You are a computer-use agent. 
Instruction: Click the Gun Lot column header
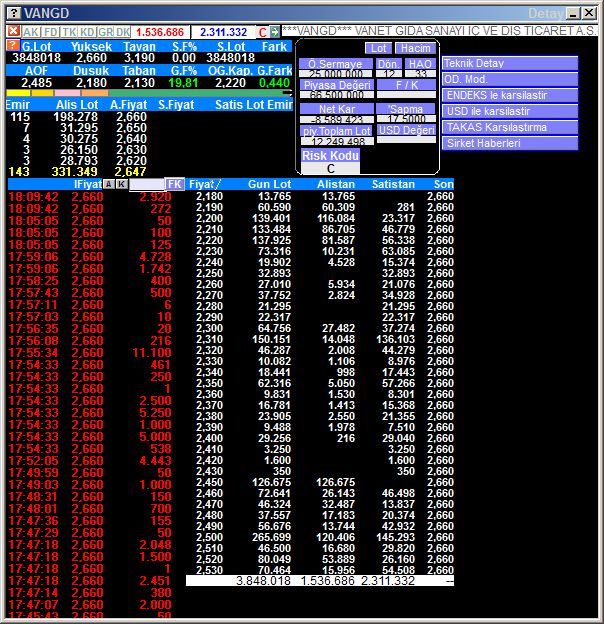(269, 184)
